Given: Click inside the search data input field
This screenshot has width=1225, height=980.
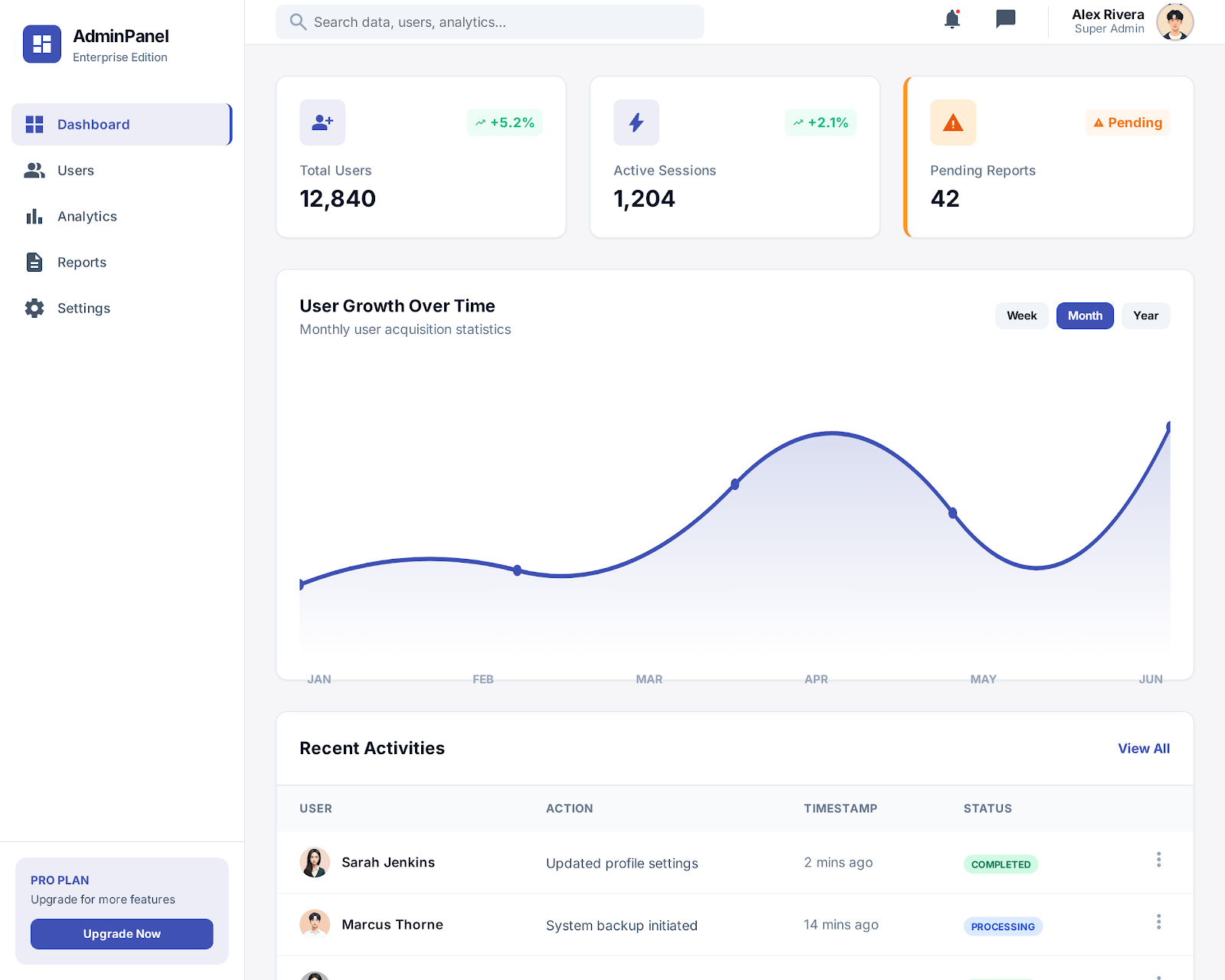Looking at the screenshot, I should [490, 21].
